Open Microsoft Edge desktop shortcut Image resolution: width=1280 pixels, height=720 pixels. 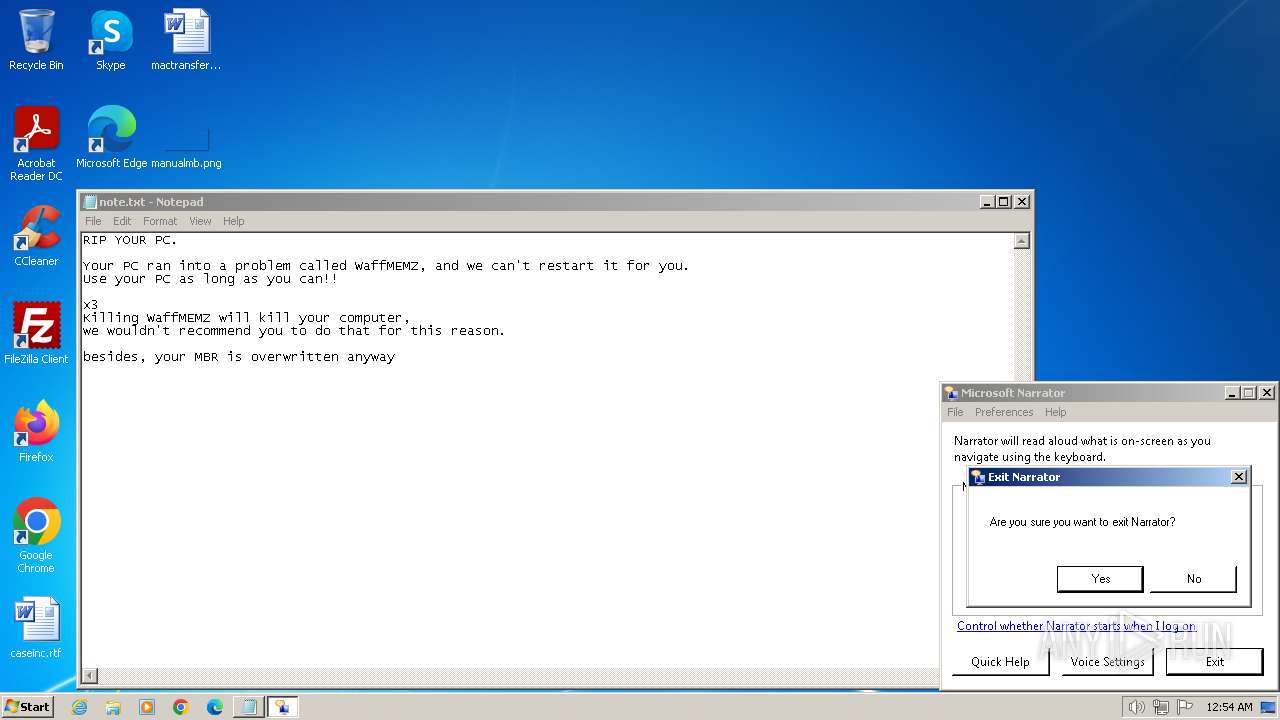click(111, 138)
